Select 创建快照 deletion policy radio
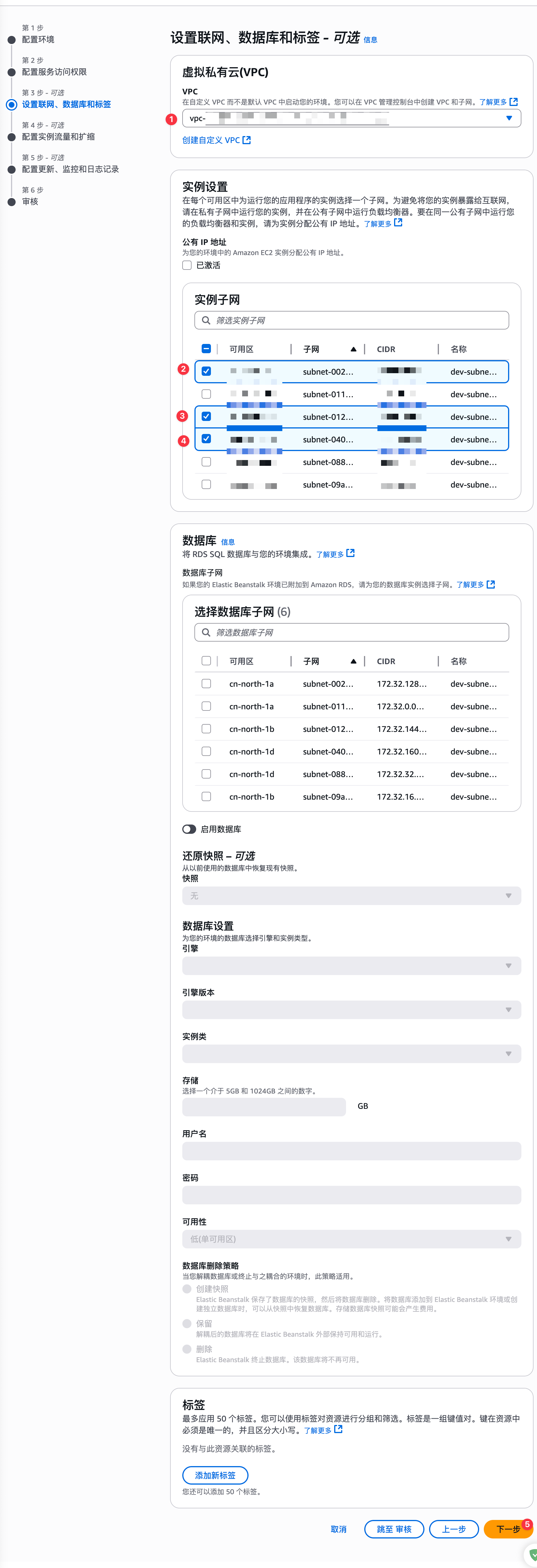 pyautogui.click(x=187, y=1289)
